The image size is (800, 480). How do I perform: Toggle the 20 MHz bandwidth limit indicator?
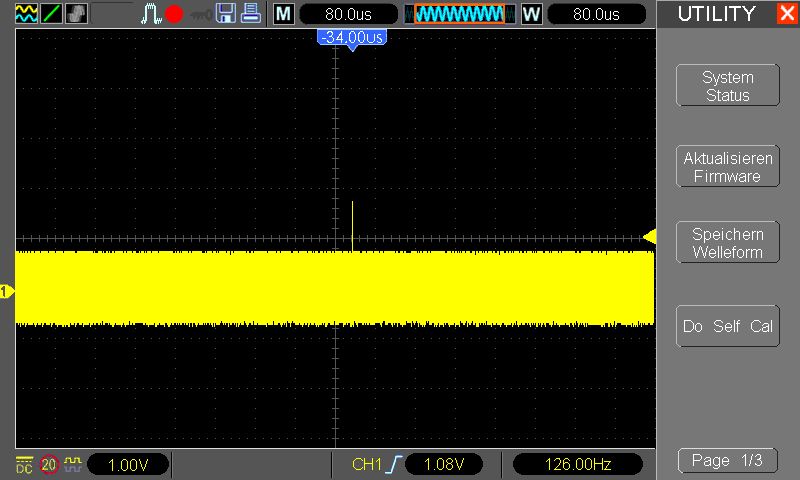tap(48, 464)
